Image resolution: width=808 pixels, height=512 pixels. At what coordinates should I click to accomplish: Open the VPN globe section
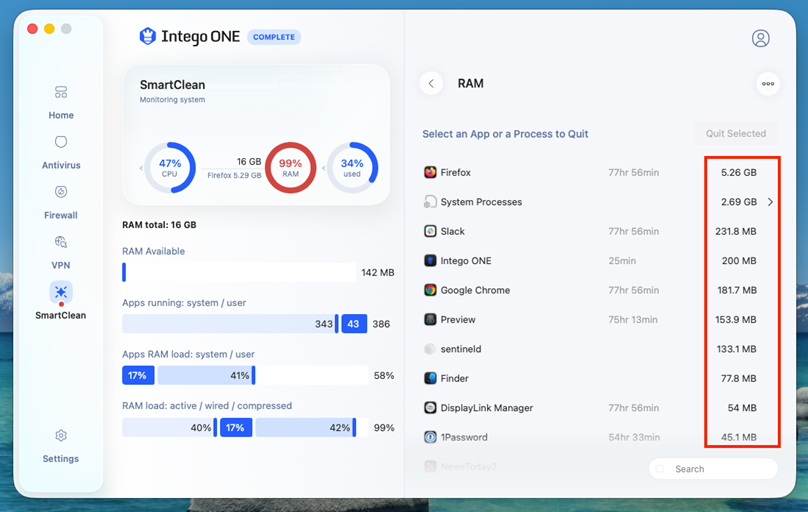click(61, 252)
